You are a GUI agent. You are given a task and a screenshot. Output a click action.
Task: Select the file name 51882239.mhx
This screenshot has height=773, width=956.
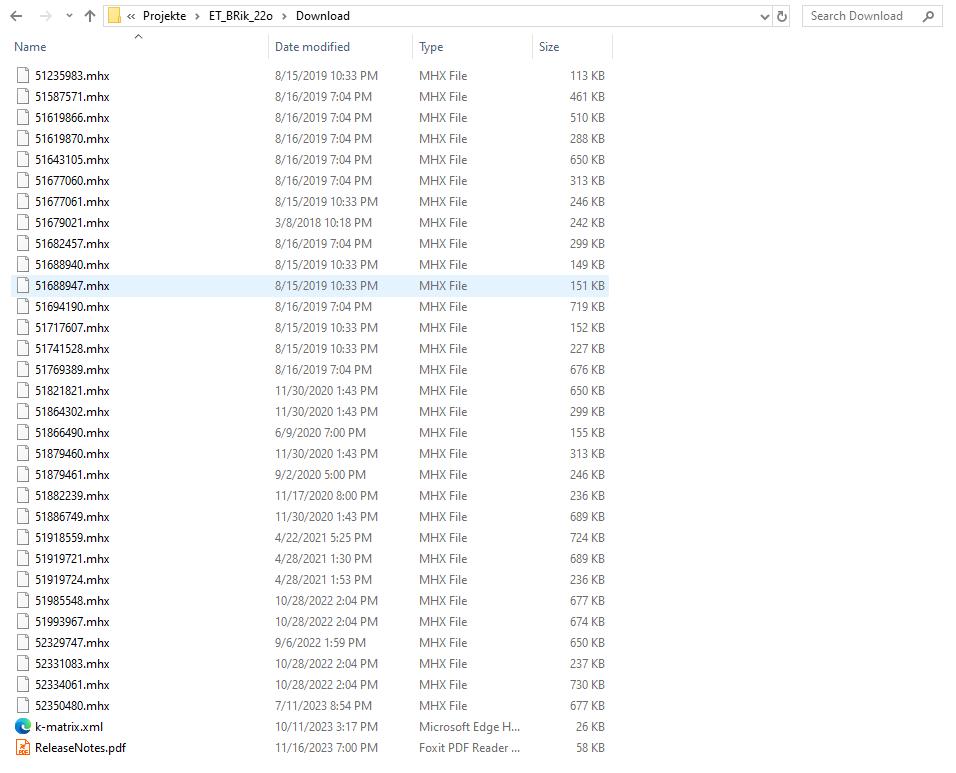(x=72, y=496)
